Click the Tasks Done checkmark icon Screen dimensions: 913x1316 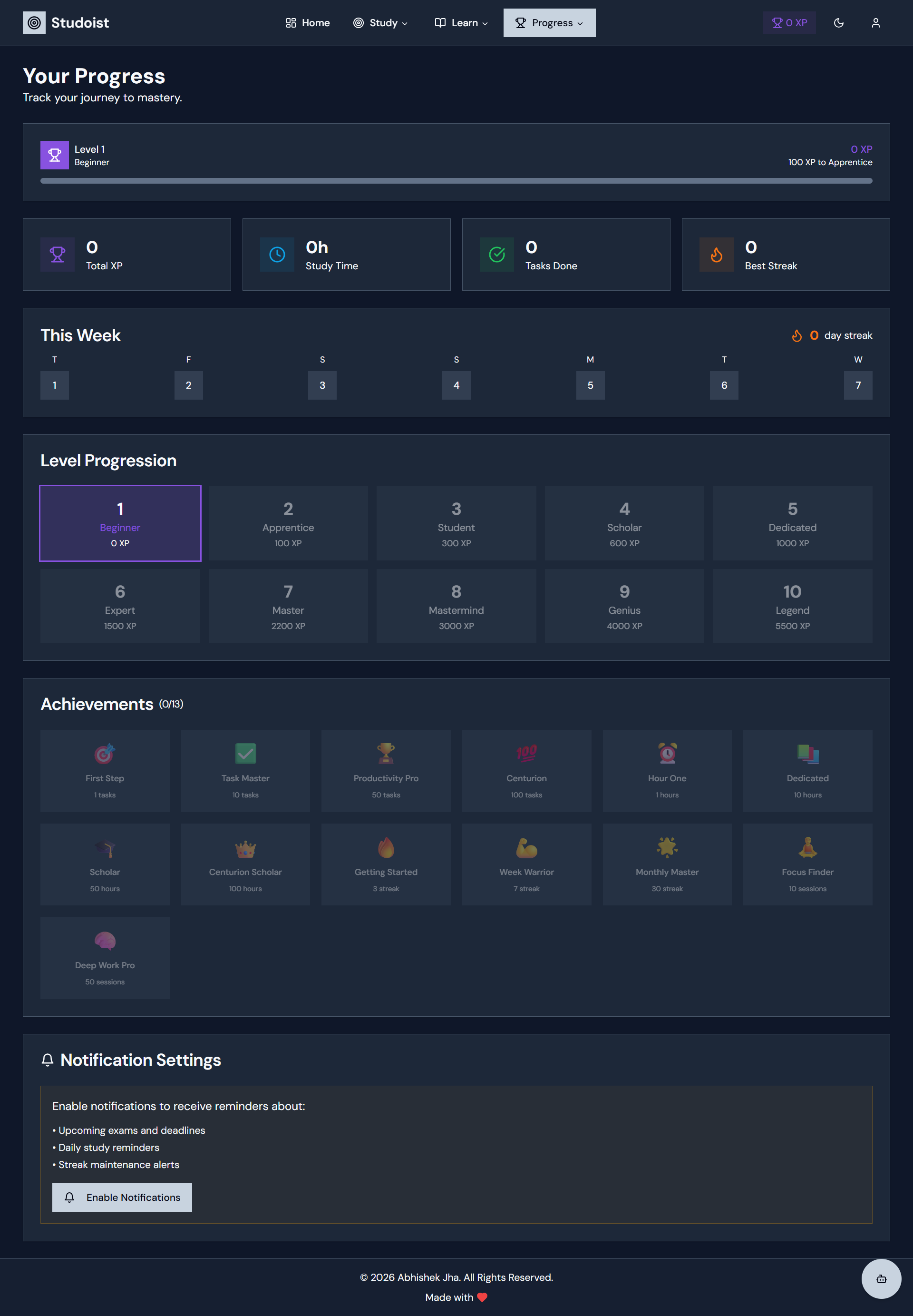tap(496, 255)
